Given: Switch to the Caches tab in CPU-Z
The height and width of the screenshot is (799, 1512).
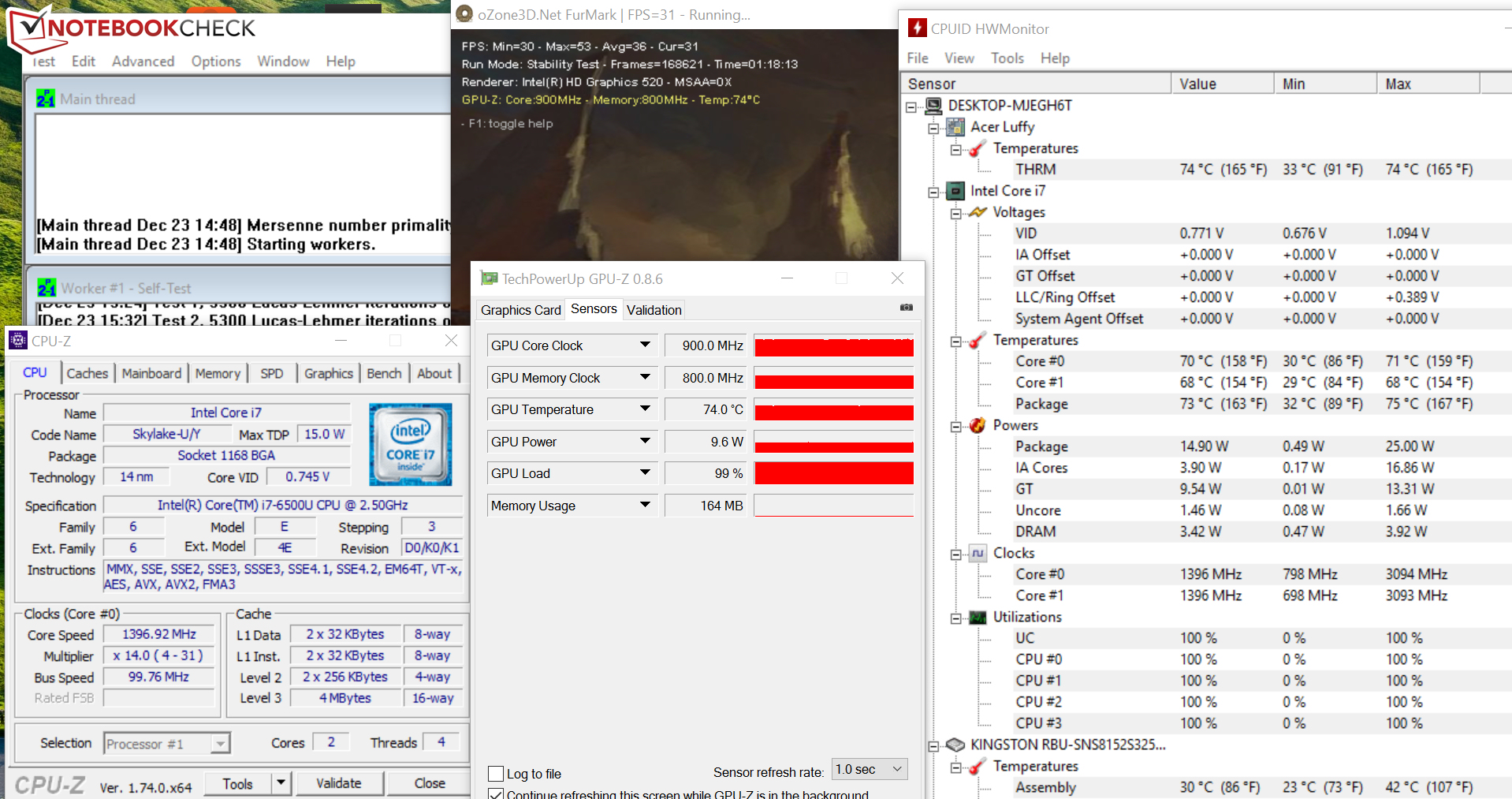Looking at the screenshot, I should tap(87, 373).
